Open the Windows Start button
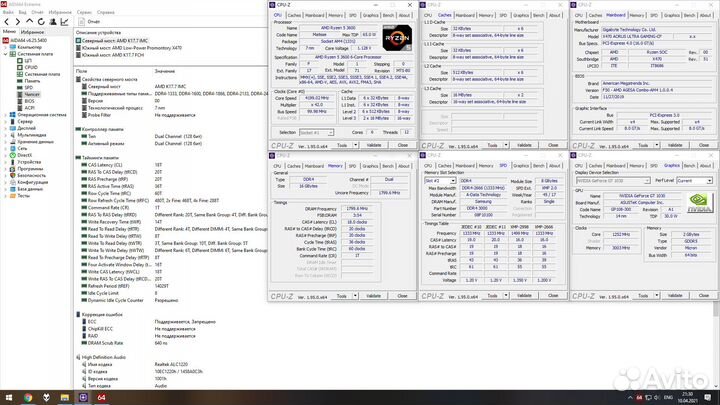 (x=6, y=398)
